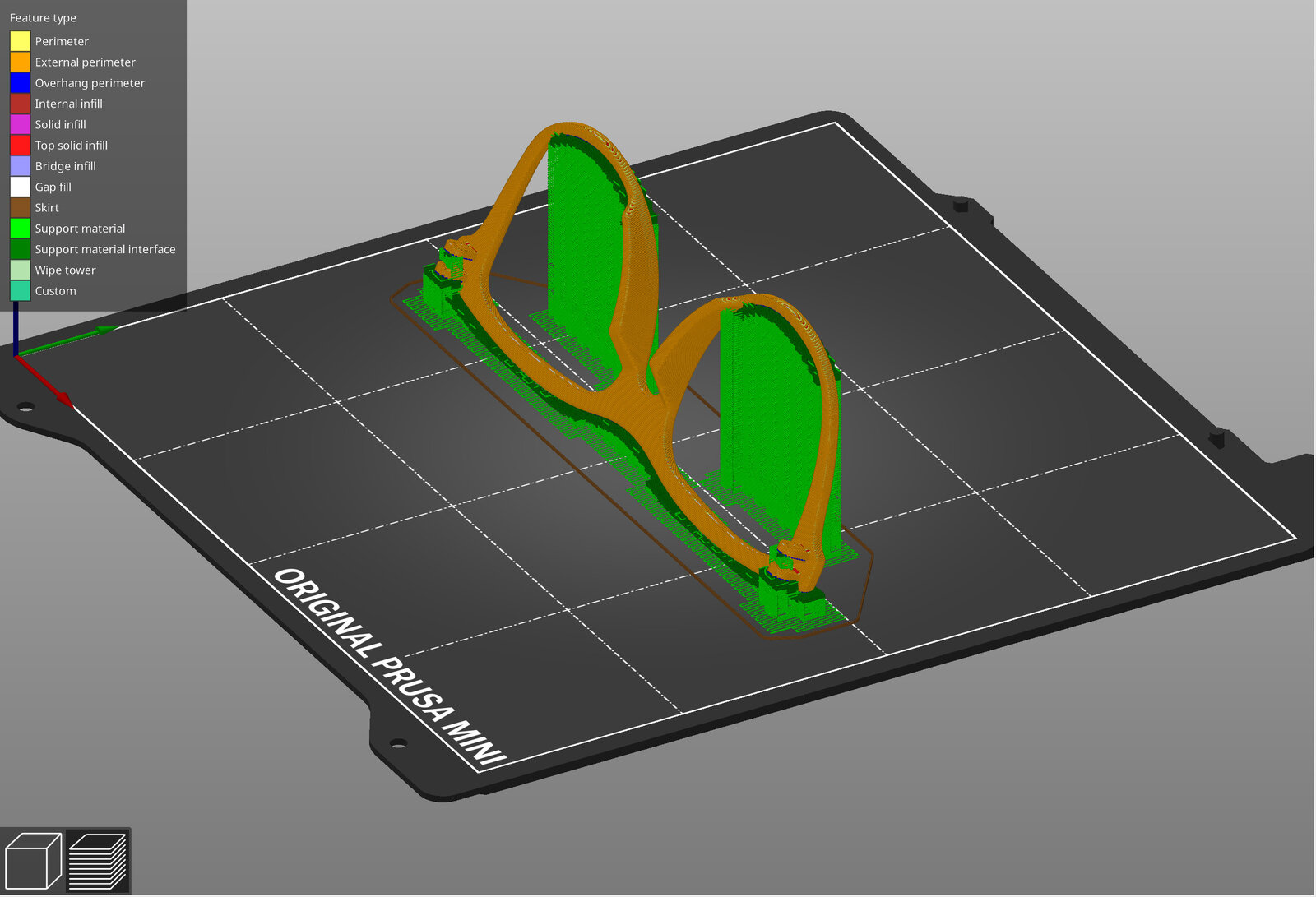Click the Custom legend label
The width and height of the screenshot is (1316, 897).
click(55, 291)
